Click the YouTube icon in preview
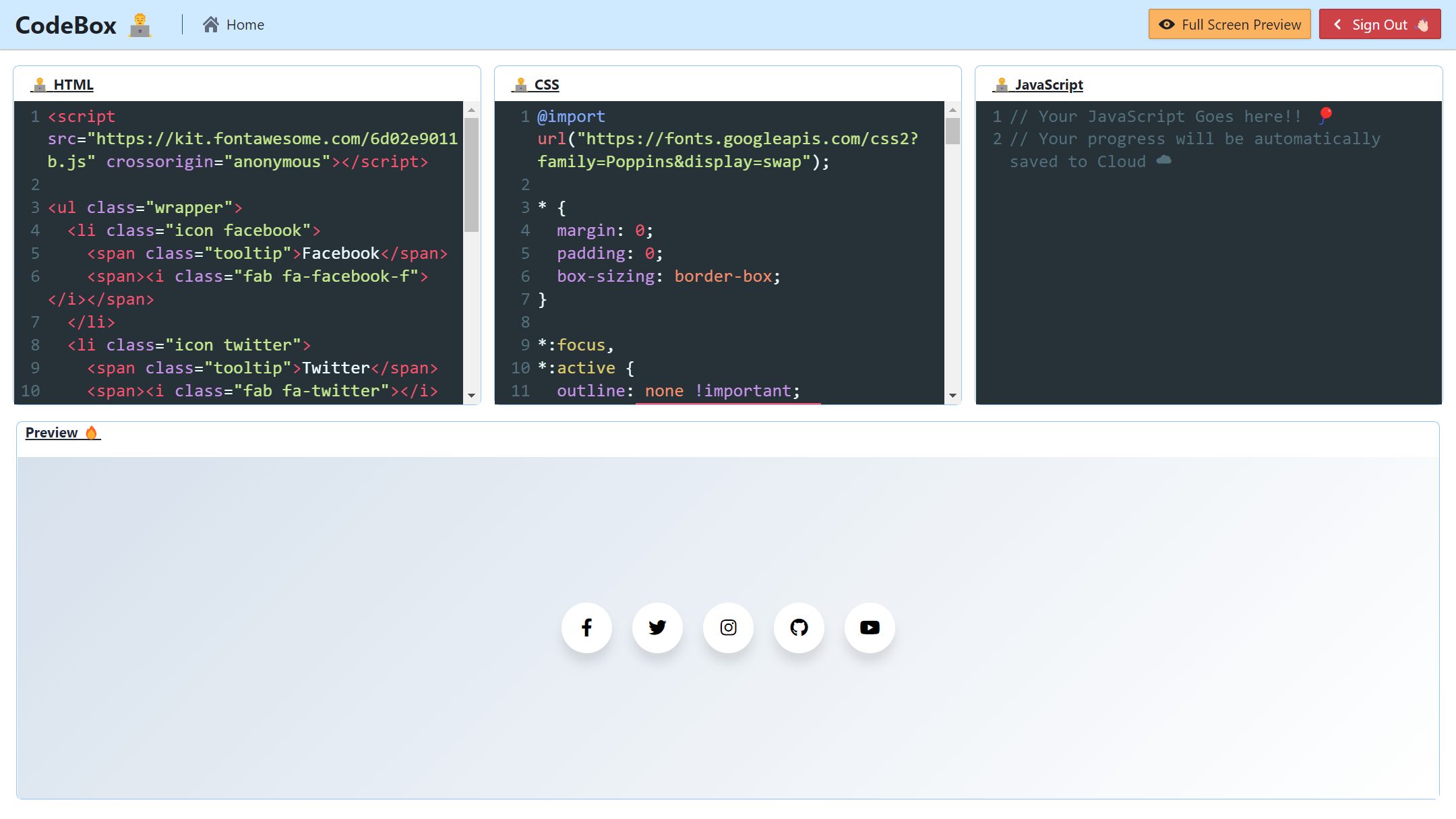This screenshot has height=819, width=1456. coord(870,628)
